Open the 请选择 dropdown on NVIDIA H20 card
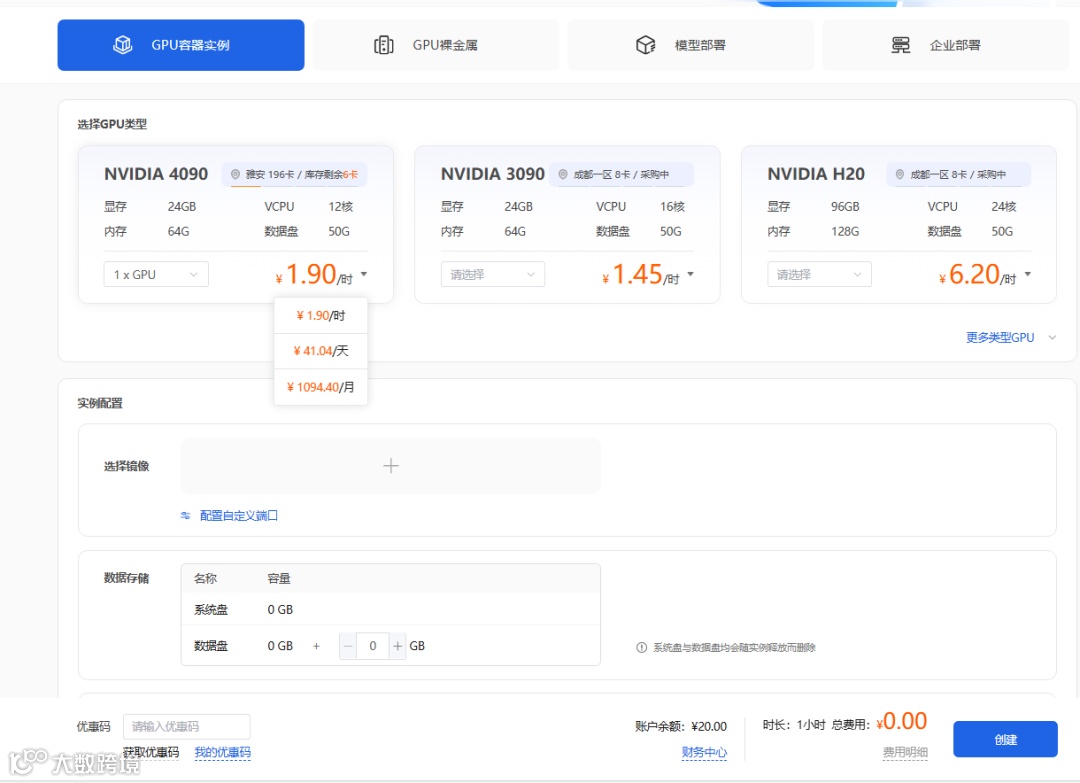 click(x=819, y=274)
